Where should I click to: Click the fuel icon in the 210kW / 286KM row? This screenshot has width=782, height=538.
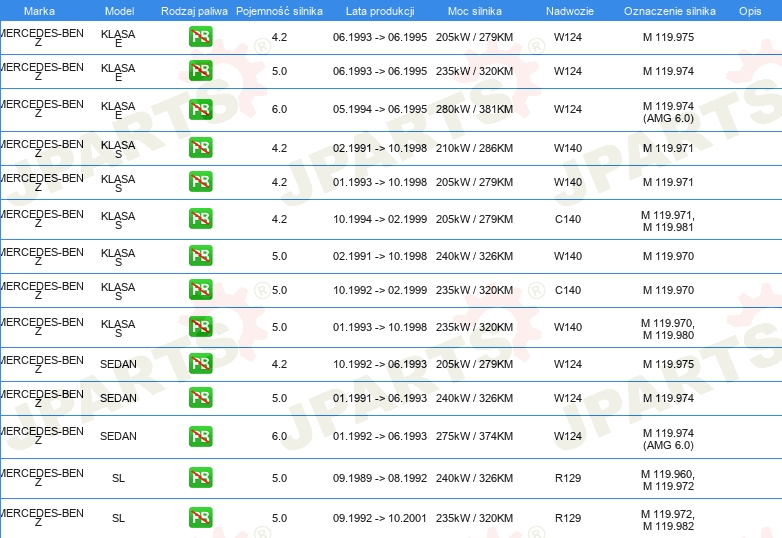[200, 148]
